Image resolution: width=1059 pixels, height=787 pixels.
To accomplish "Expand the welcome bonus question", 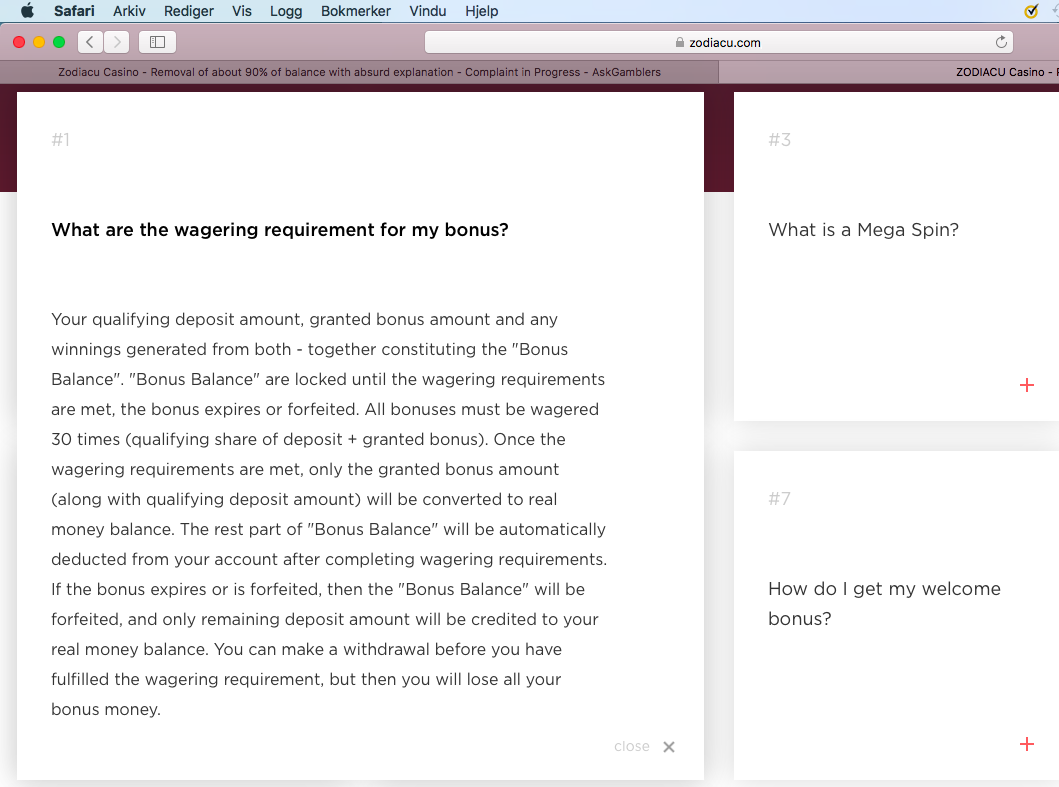I will [1027, 744].
